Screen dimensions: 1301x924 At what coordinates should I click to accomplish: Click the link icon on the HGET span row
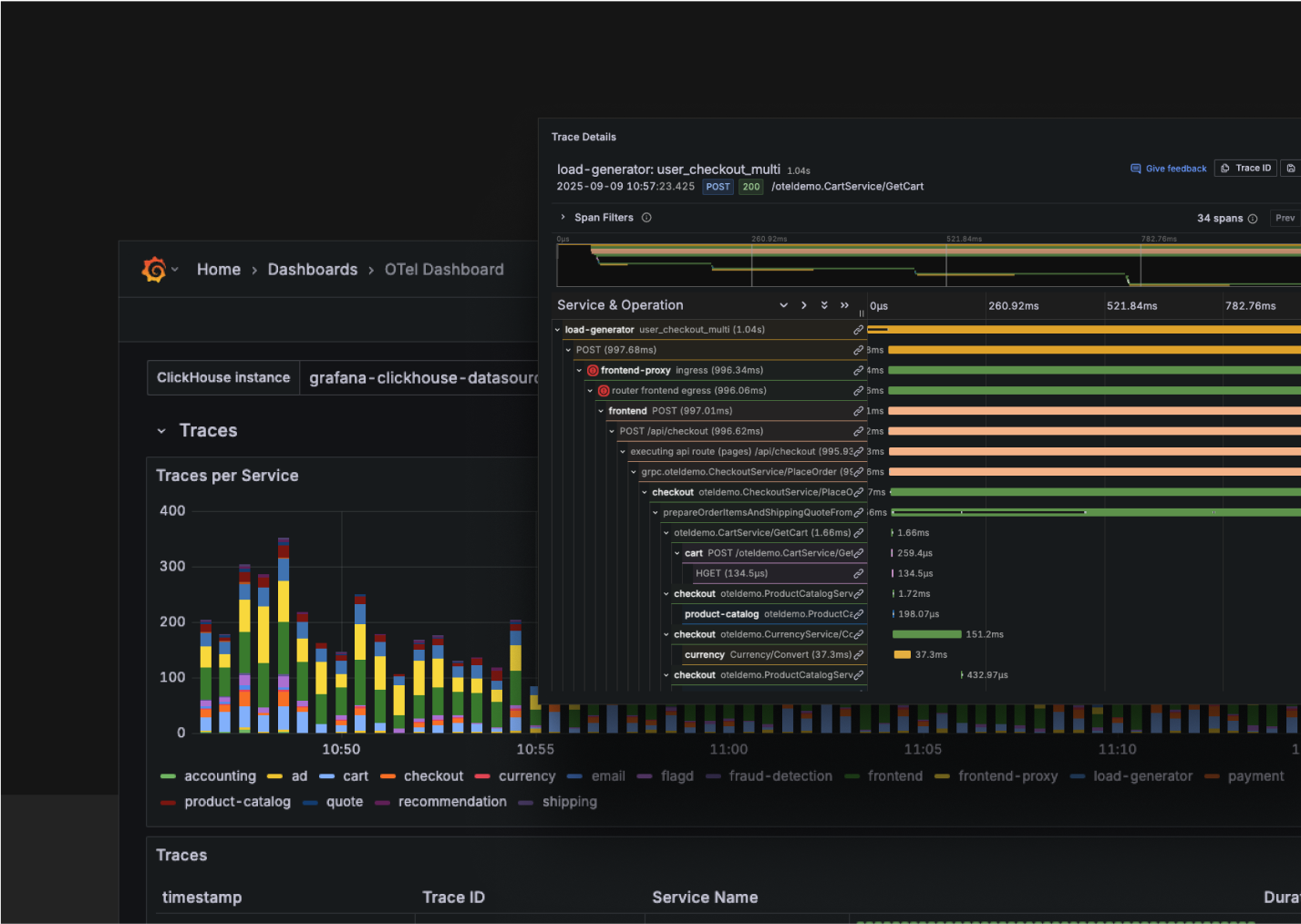click(857, 573)
